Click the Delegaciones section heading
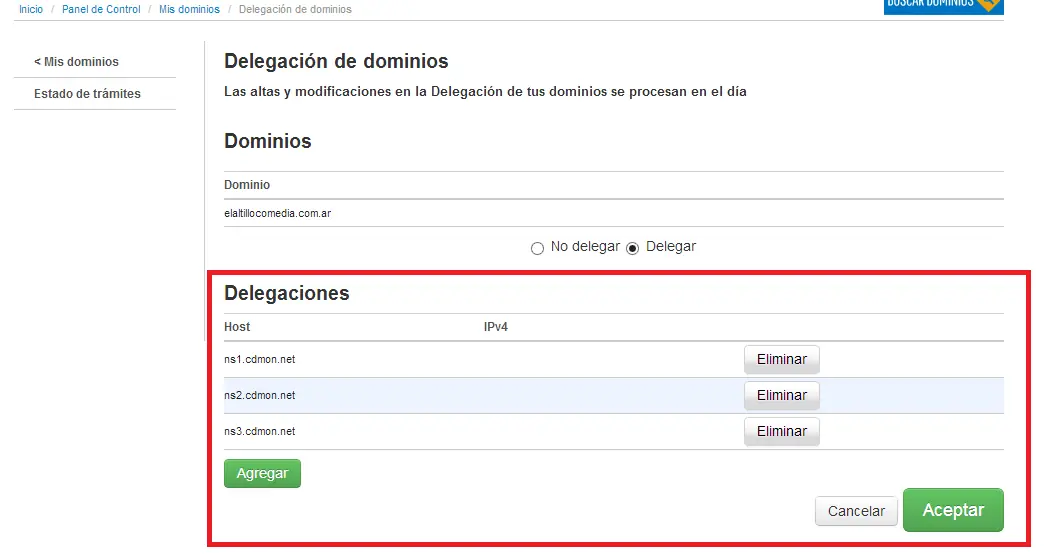This screenshot has width=1049, height=556. click(x=286, y=293)
